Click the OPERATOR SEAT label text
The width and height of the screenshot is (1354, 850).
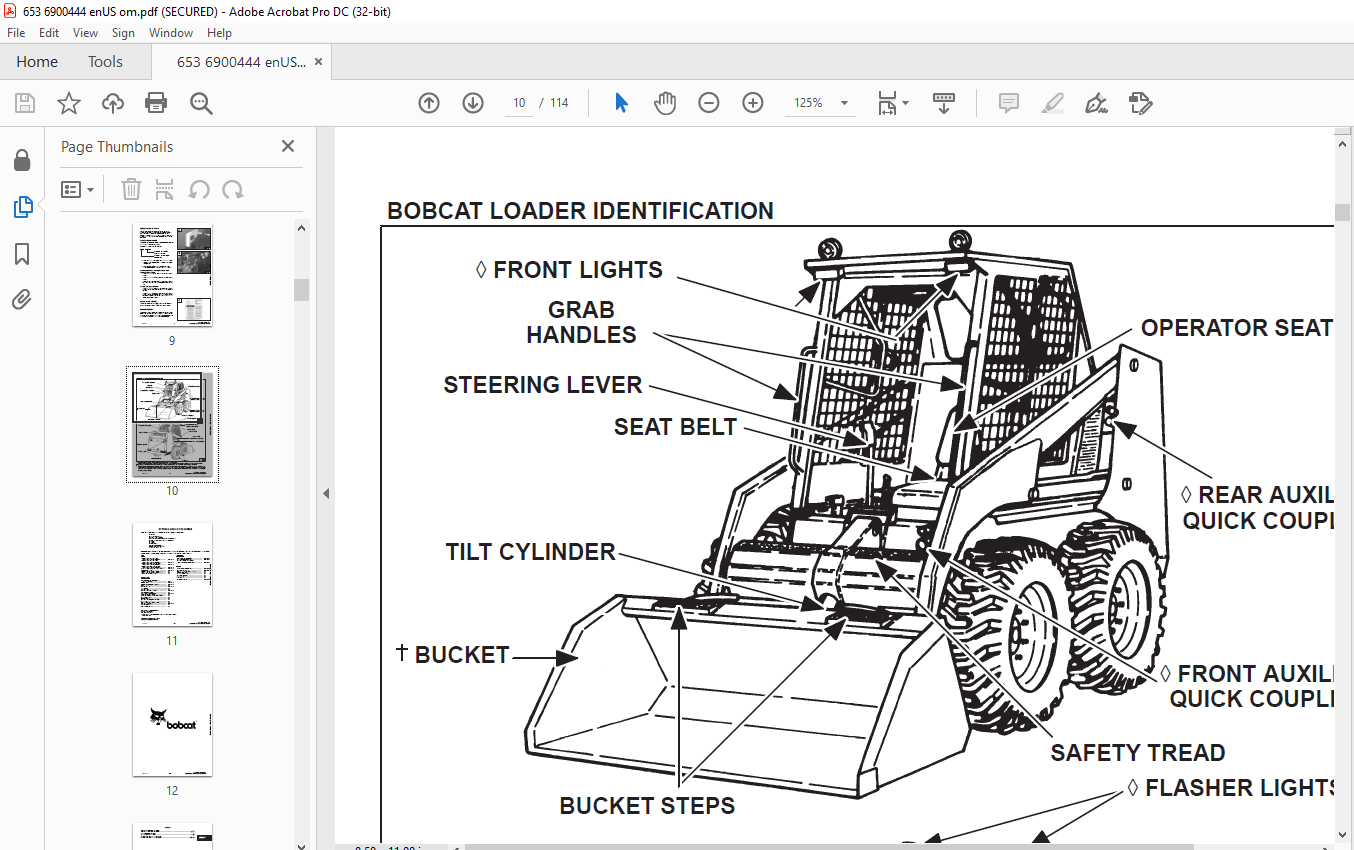coord(1237,328)
